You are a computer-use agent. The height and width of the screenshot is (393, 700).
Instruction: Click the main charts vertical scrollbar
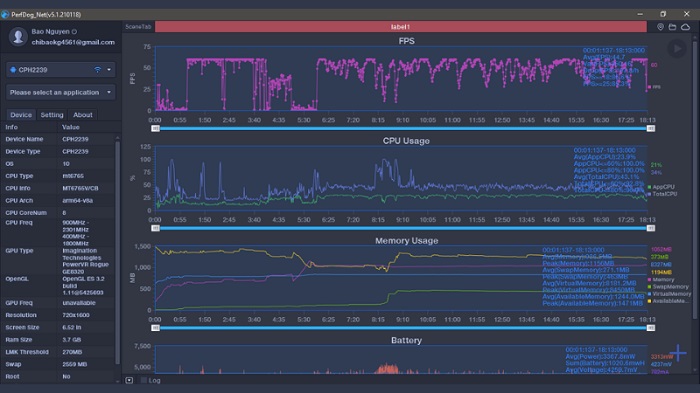[695, 180]
